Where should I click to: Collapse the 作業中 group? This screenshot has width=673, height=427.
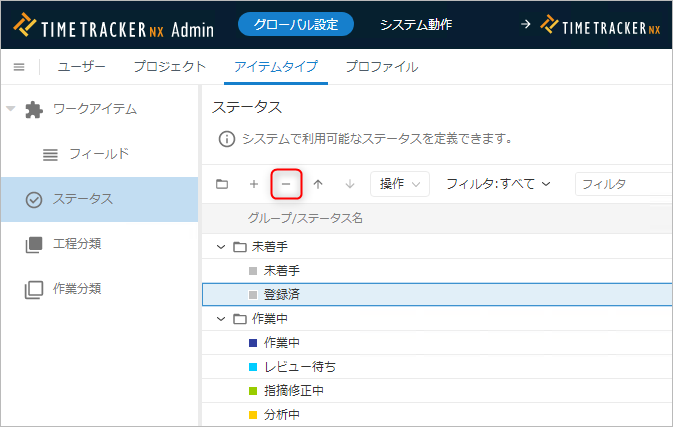point(221,319)
